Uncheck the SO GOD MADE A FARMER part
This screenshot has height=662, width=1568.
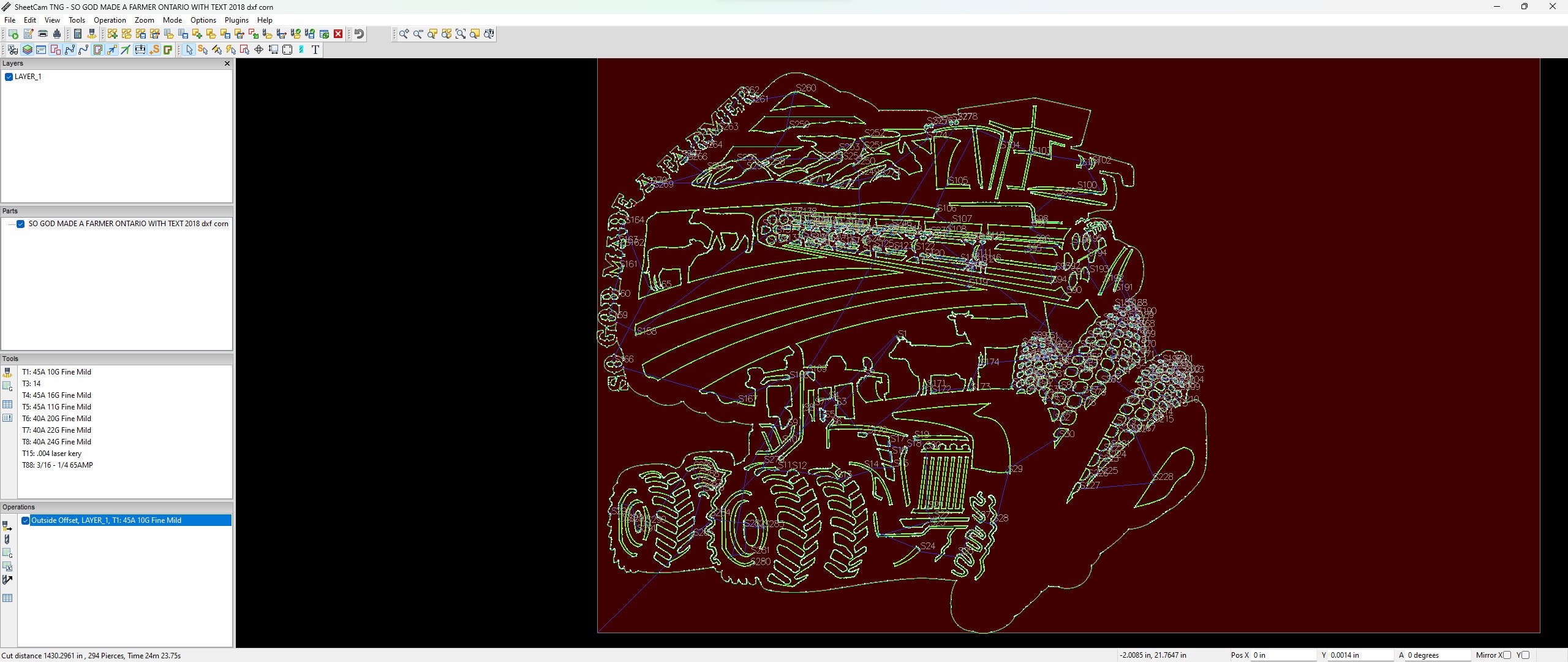[x=21, y=224]
